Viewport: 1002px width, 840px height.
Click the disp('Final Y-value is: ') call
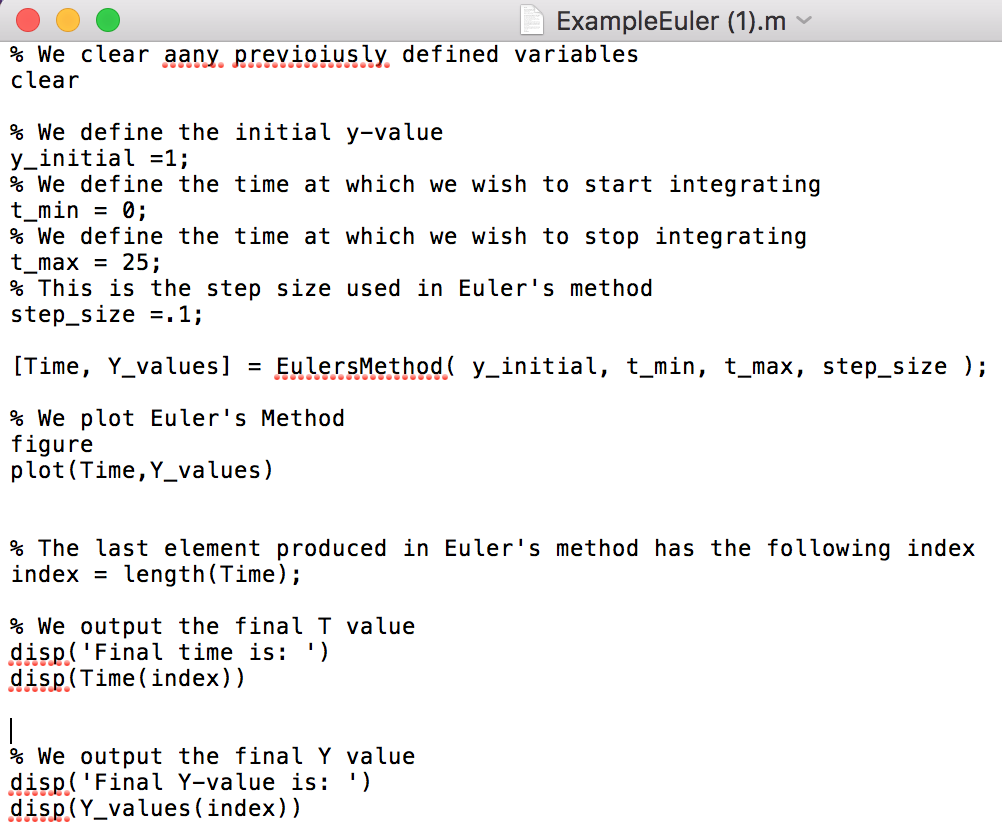coord(190,782)
